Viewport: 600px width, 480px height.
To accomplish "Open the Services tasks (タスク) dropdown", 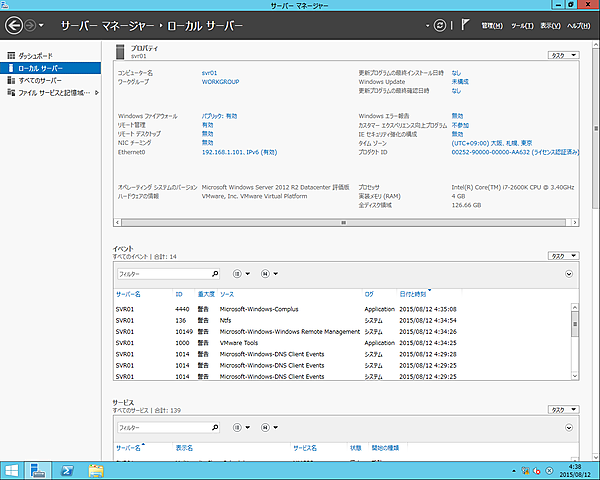I will (x=565, y=409).
